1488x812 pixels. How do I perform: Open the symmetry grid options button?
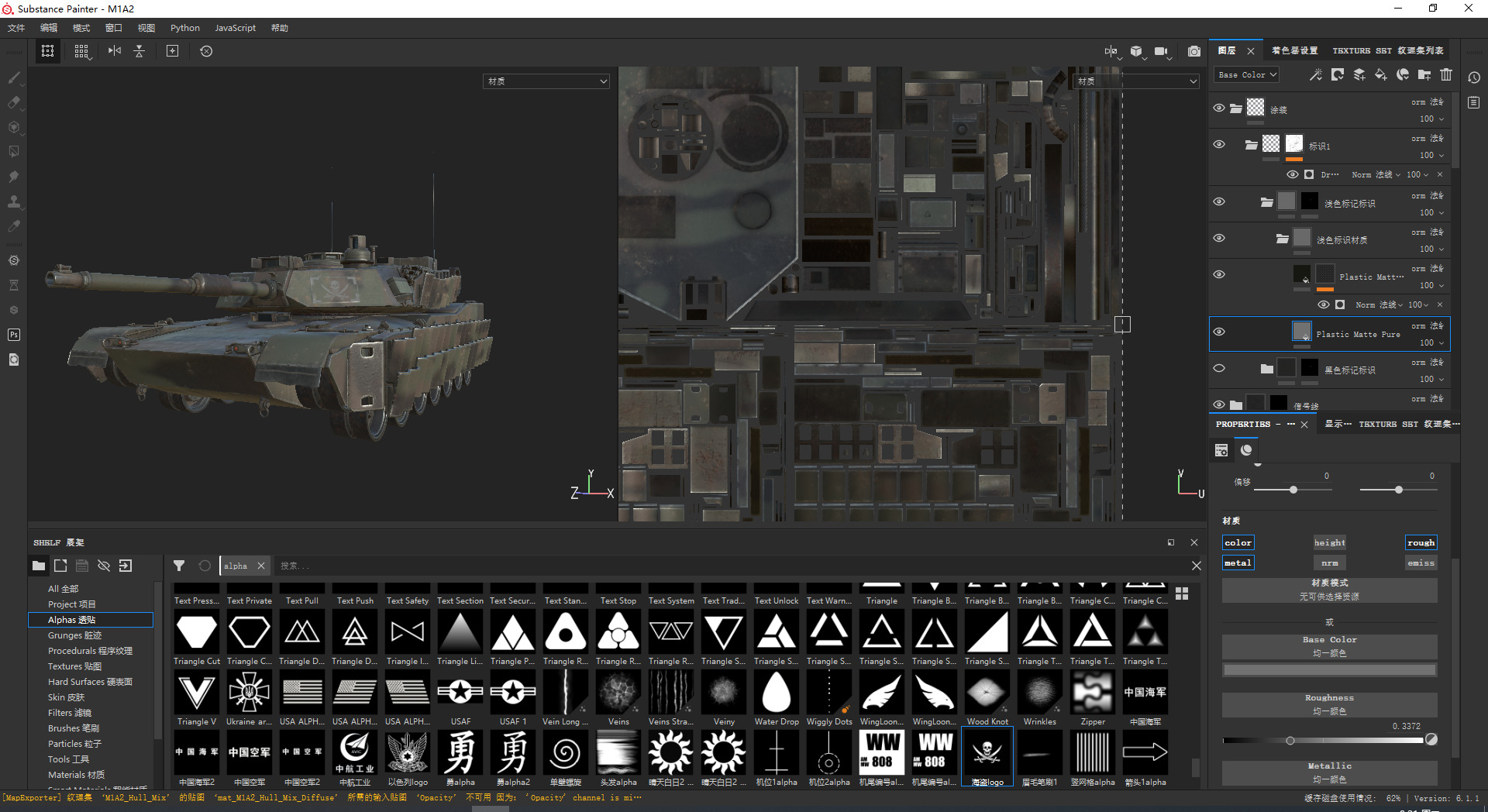click(81, 51)
